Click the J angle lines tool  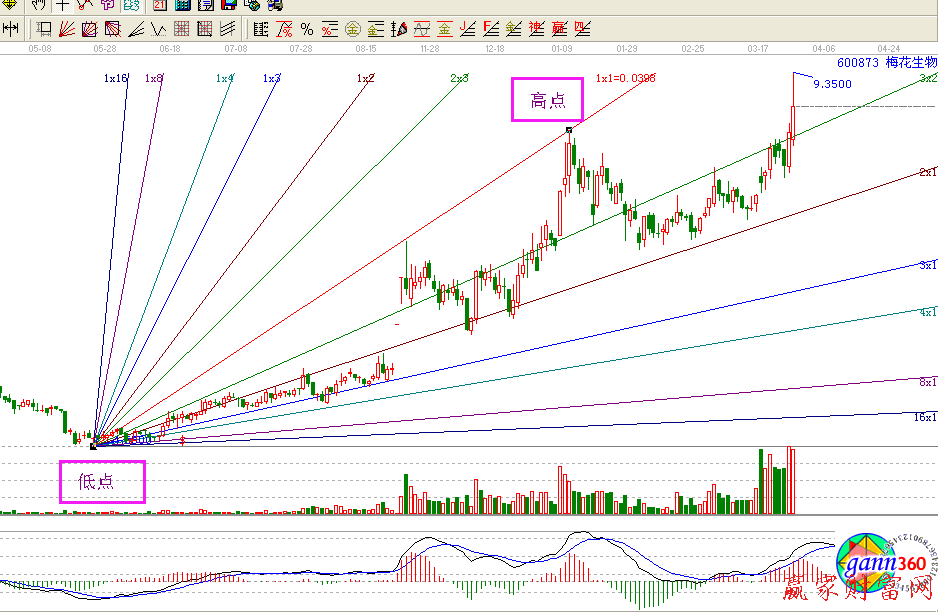[467, 29]
